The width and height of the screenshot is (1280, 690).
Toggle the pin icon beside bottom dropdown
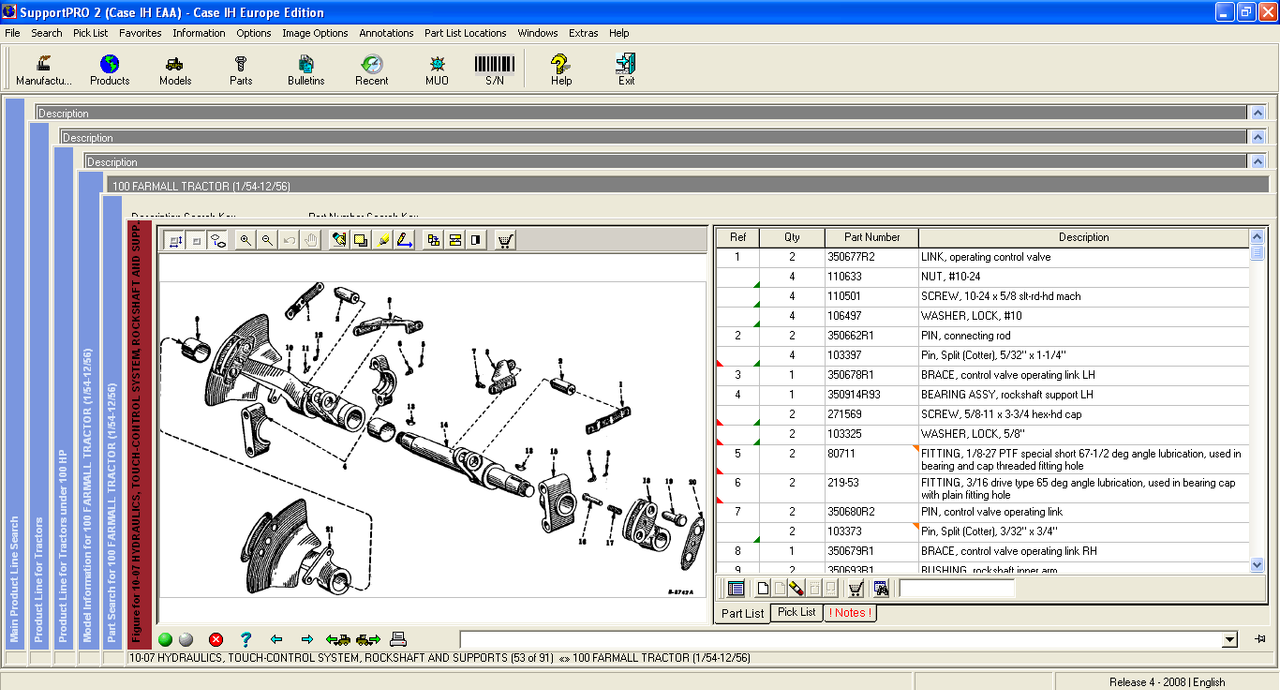[x=1260, y=639]
